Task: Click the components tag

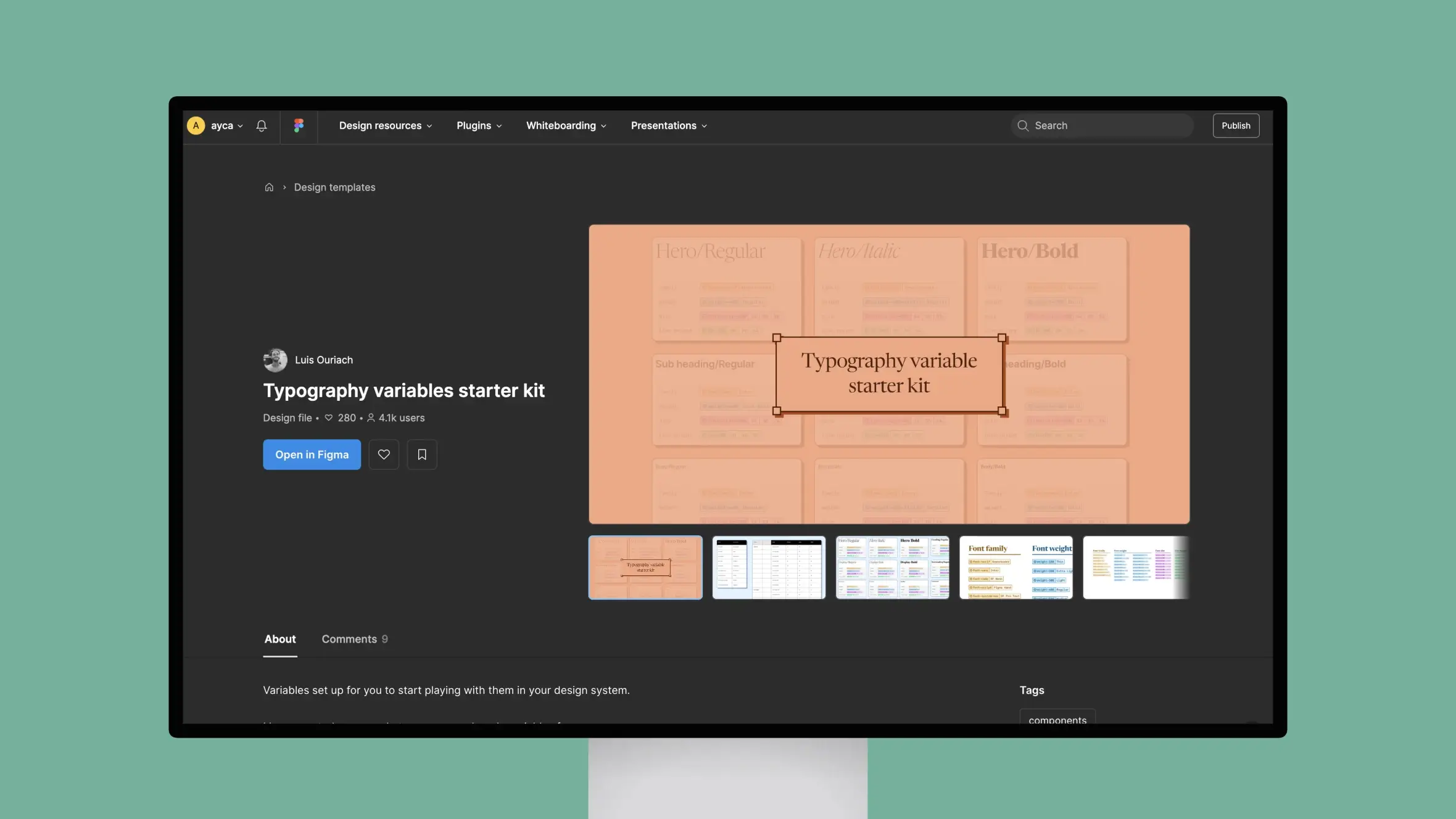Action: [x=1057, y=720]
